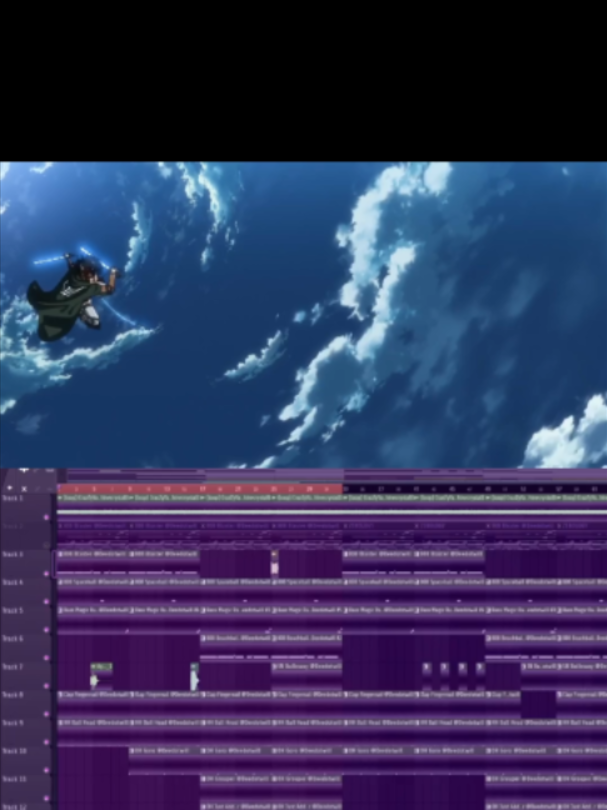Select the Track 3 header label
Screen dimensions: 607x810
pyautogui.click(x=13, y=554)
